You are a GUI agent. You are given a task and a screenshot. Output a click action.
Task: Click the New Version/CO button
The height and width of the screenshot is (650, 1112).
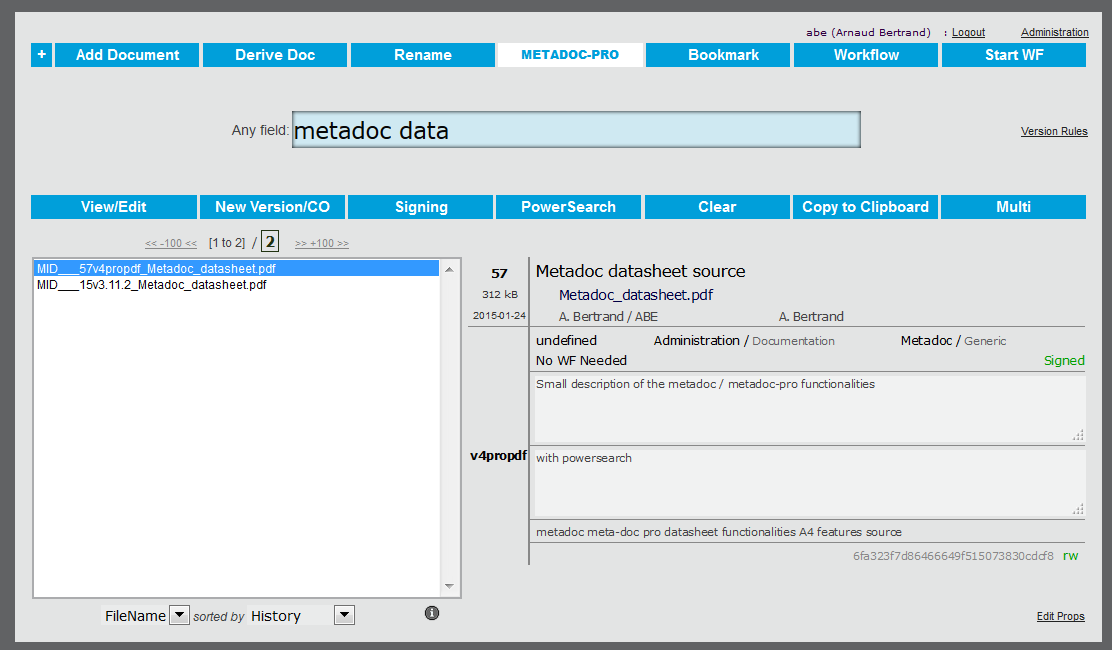click(272, 206)
